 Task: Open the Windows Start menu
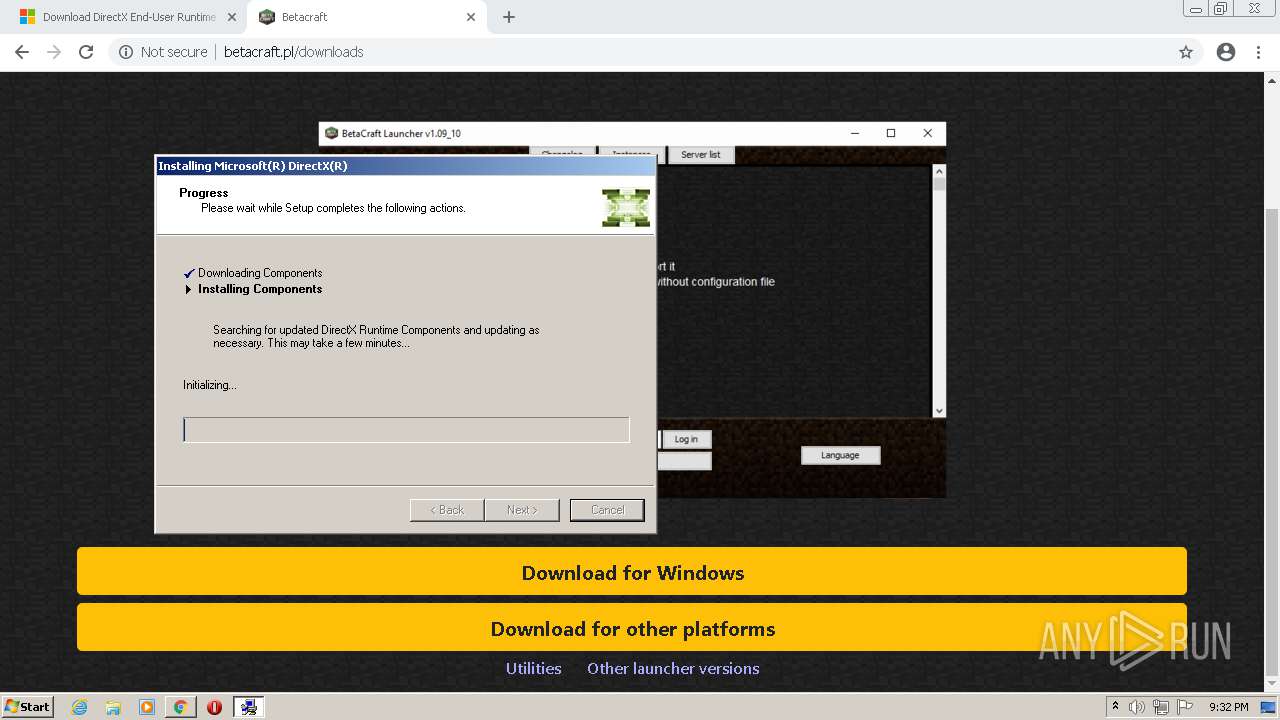tap(28, 706)
